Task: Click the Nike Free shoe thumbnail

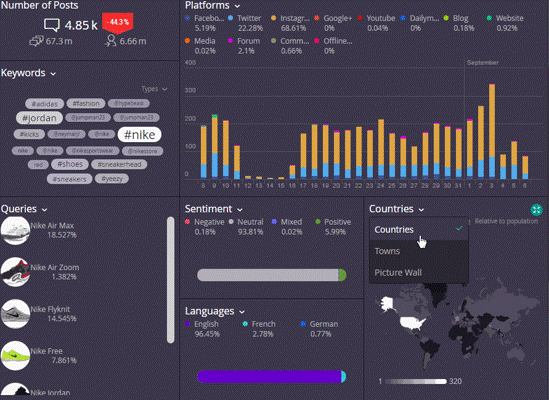Action: pos(15,356)
